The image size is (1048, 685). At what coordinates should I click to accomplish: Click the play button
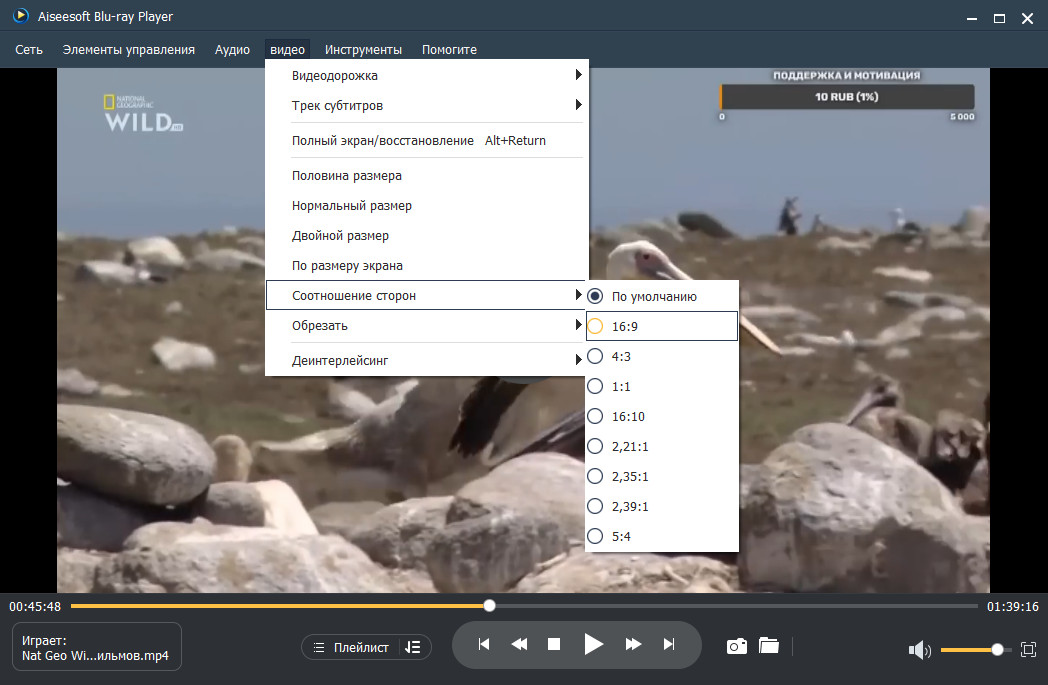(x=593, y=644)
